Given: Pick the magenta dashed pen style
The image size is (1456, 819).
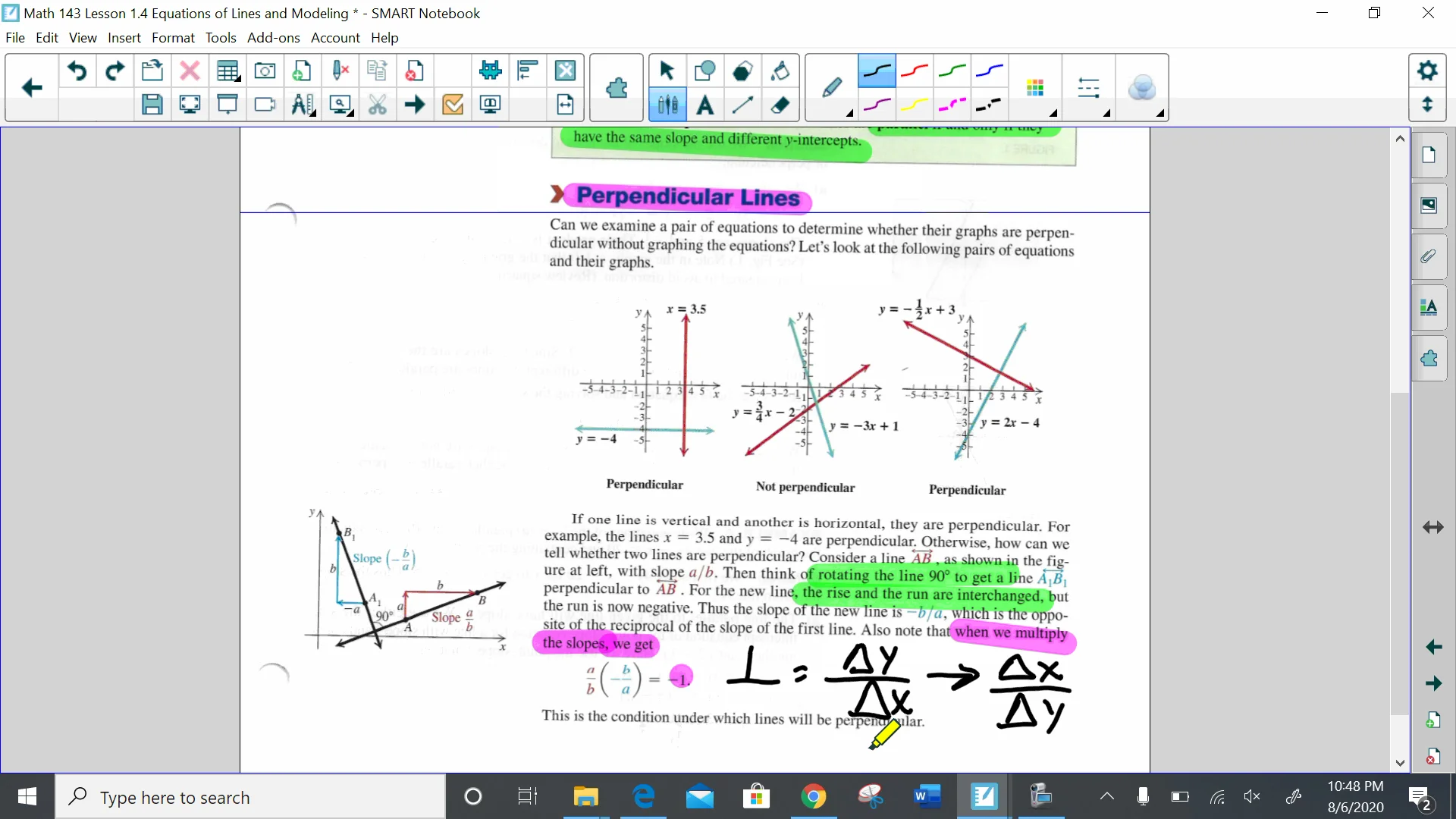Looking at the screenshot, I should coord(952,105).
